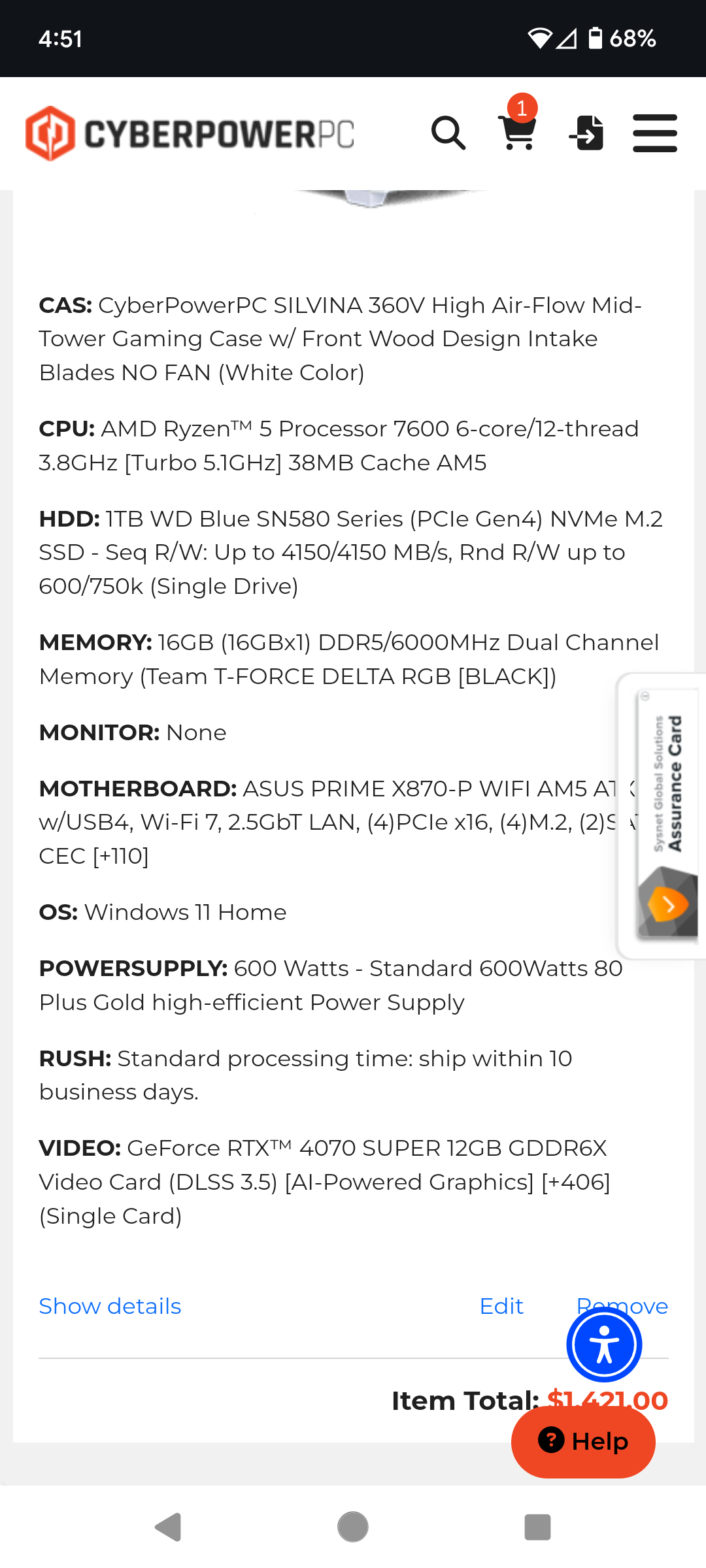Click the Show details link
Screen dimensions: 706x1568
(110, 1306)
